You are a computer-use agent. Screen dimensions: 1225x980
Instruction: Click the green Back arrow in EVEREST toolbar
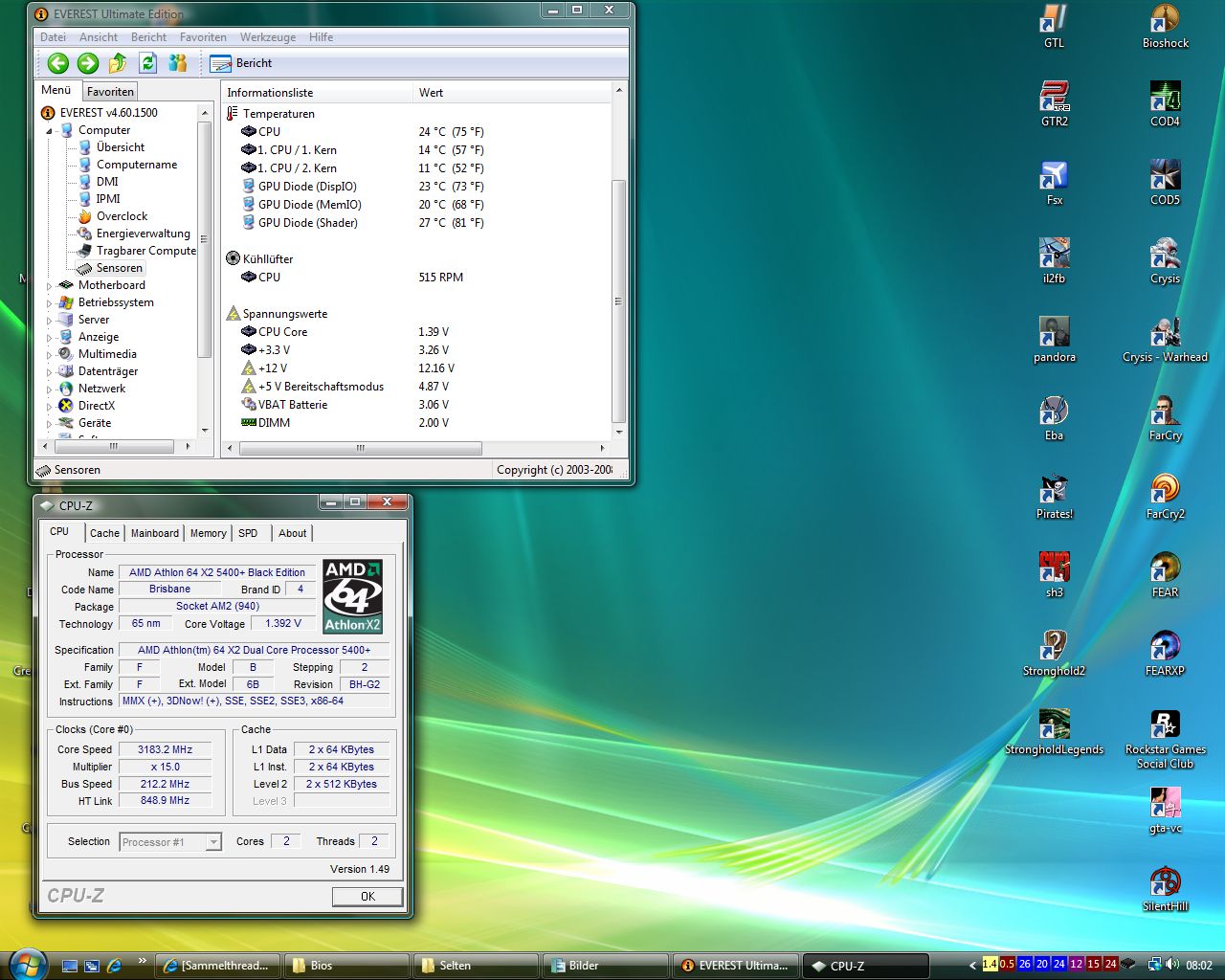point(58,63)
